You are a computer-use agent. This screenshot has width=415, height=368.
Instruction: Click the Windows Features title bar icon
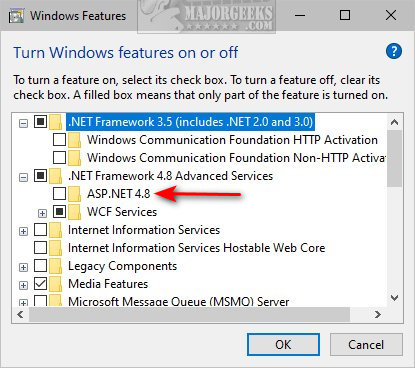[x=16, y=16]
